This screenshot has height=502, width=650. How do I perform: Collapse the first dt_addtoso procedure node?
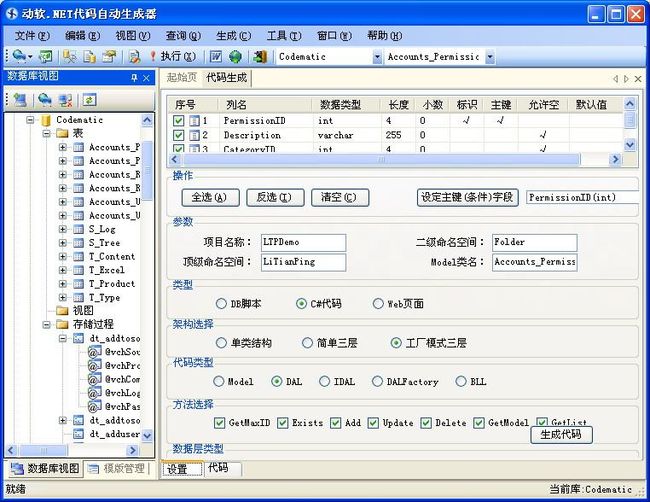[x=63, y=338]
